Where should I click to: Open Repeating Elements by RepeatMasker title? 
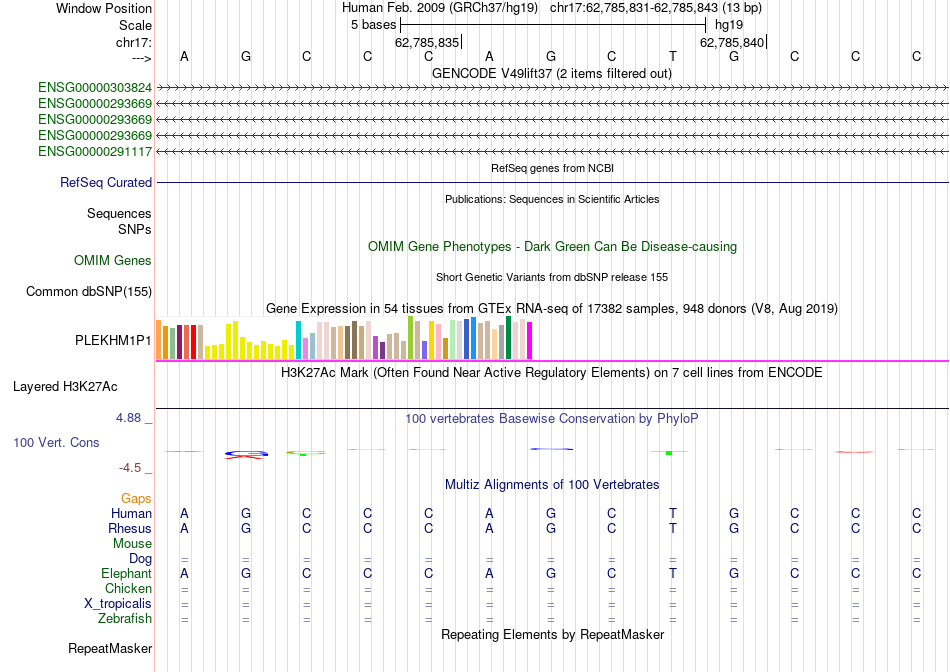tap(552, 634)
